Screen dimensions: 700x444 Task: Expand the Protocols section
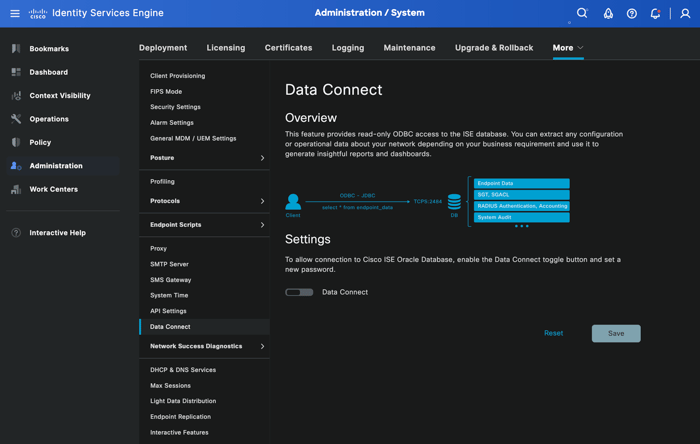[x=205, y=201]
